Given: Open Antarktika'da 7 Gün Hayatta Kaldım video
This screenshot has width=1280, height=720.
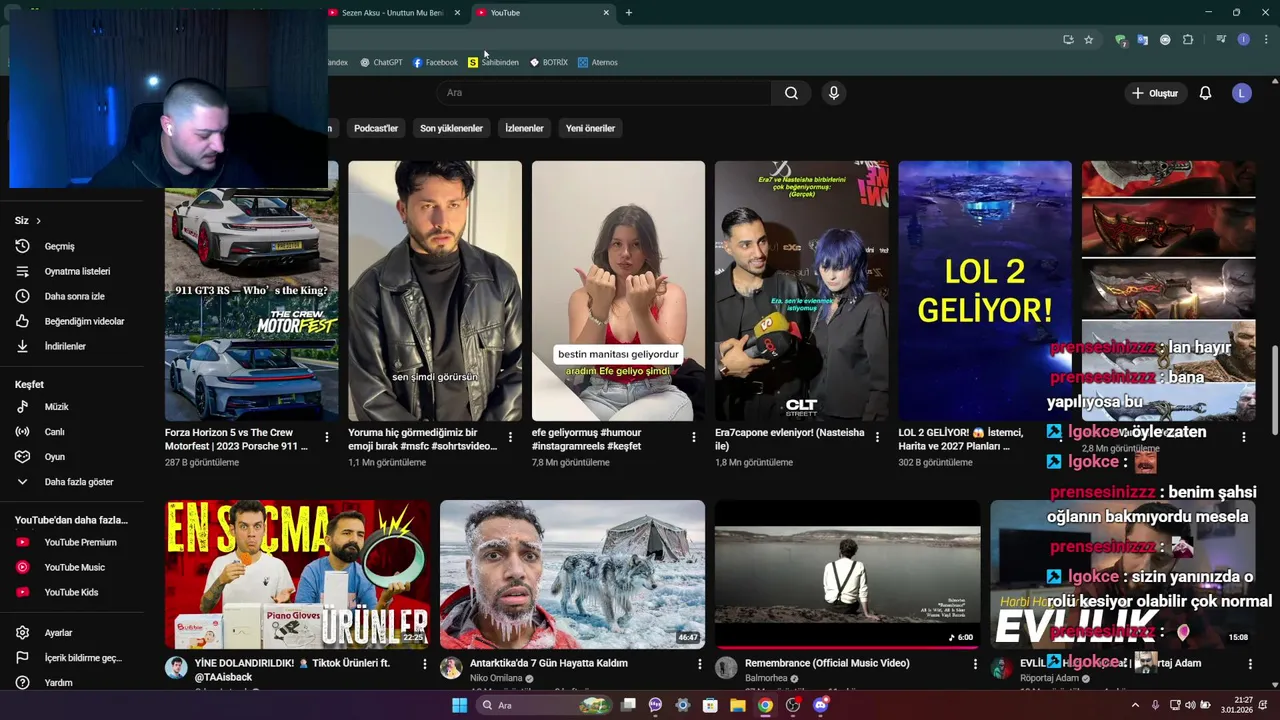Looking at the screenshot, I should click(572, 574).
